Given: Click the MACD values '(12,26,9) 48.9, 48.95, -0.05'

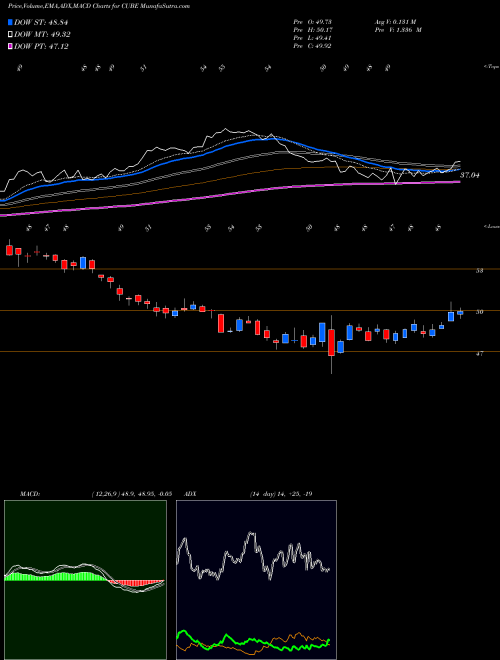Looking at the screenshot, I should pos(131,494).
